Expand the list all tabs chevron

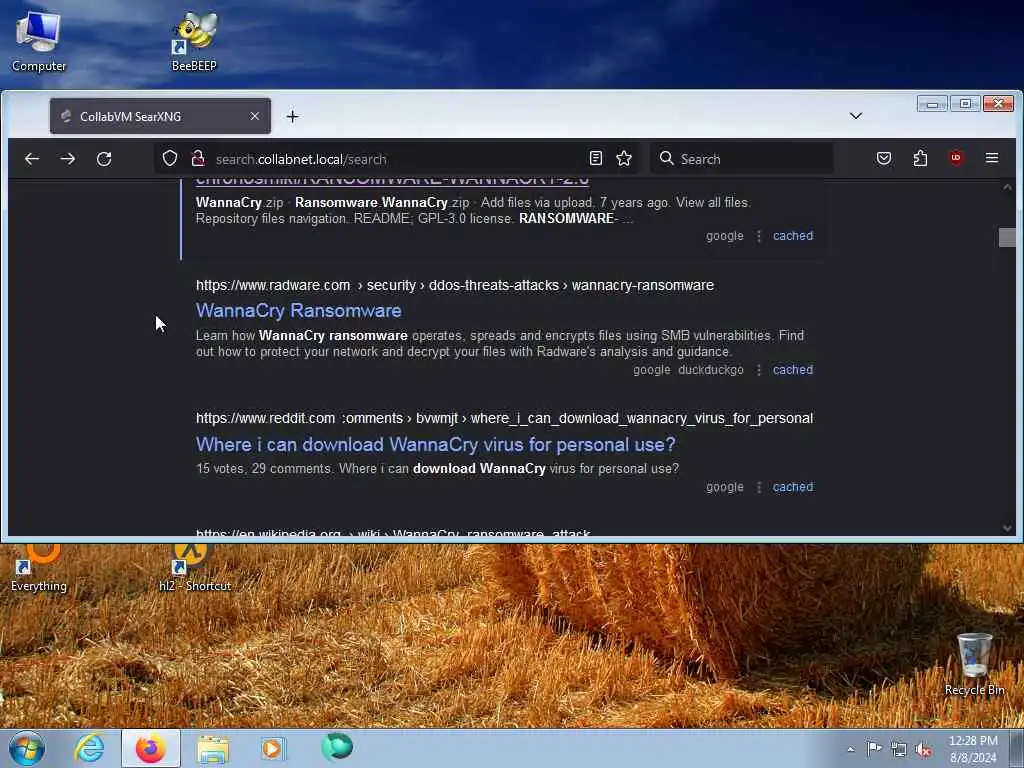(x=856, y=116)
